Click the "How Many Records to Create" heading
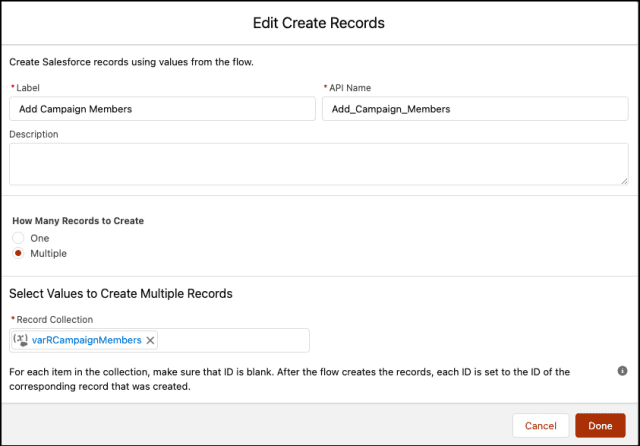 [x=78, y=221]
